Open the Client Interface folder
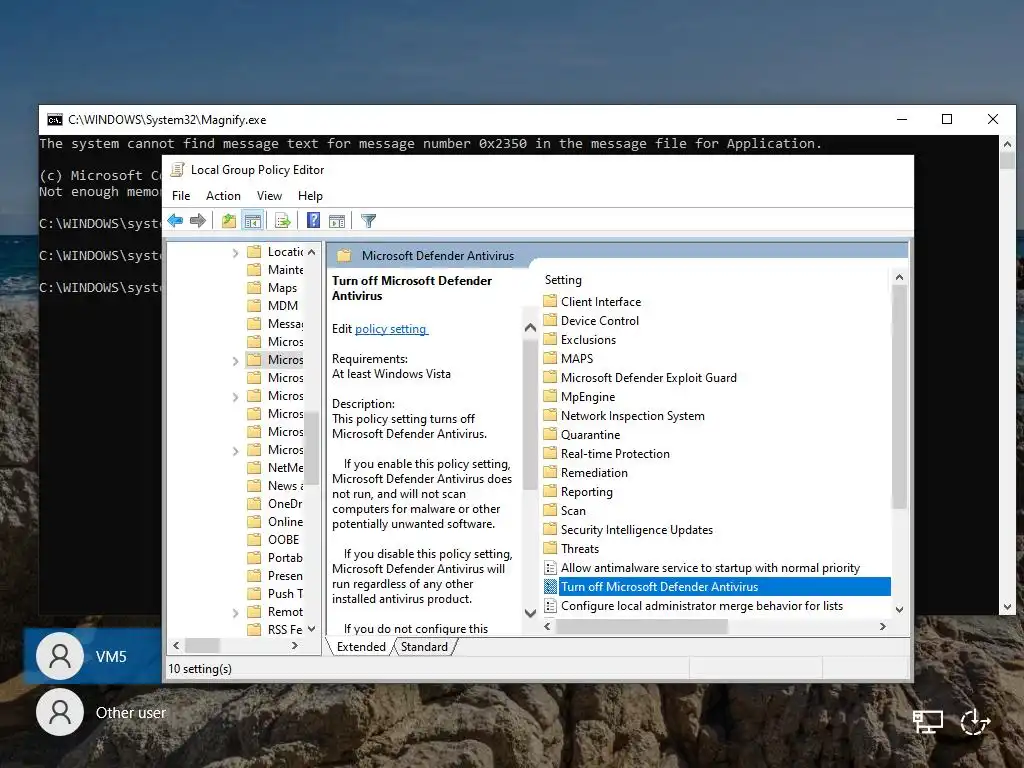 click(592, 302)
